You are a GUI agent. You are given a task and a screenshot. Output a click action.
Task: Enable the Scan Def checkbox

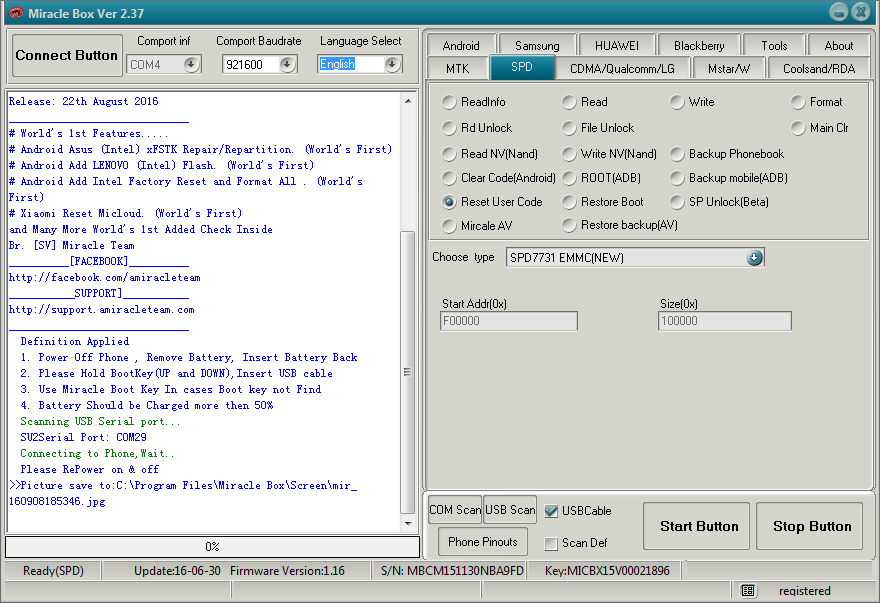point(551,543)
